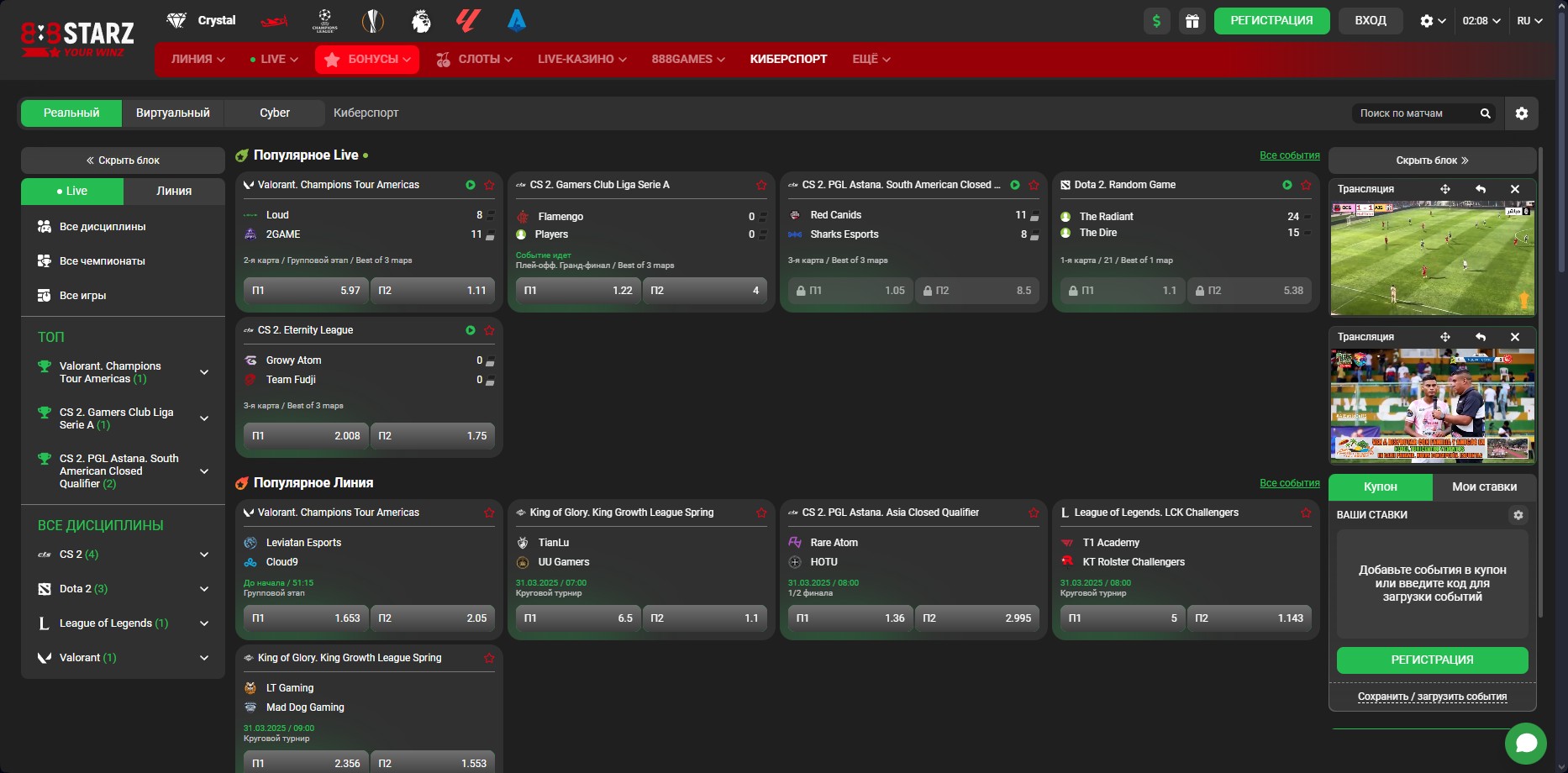The image size is (1568, 773).
Task: Open the Crystal diamond icon link
Action: [201, 20]
